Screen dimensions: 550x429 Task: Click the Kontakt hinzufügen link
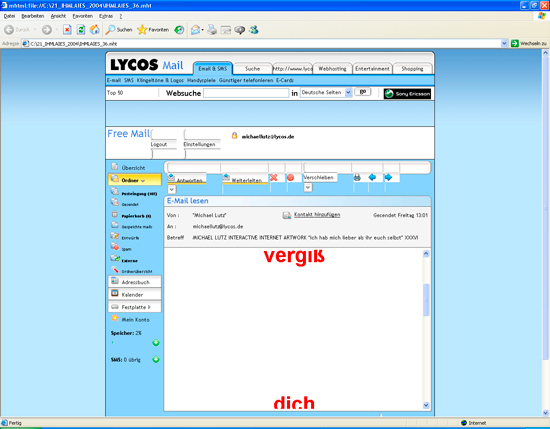click(x=317, y=215)
